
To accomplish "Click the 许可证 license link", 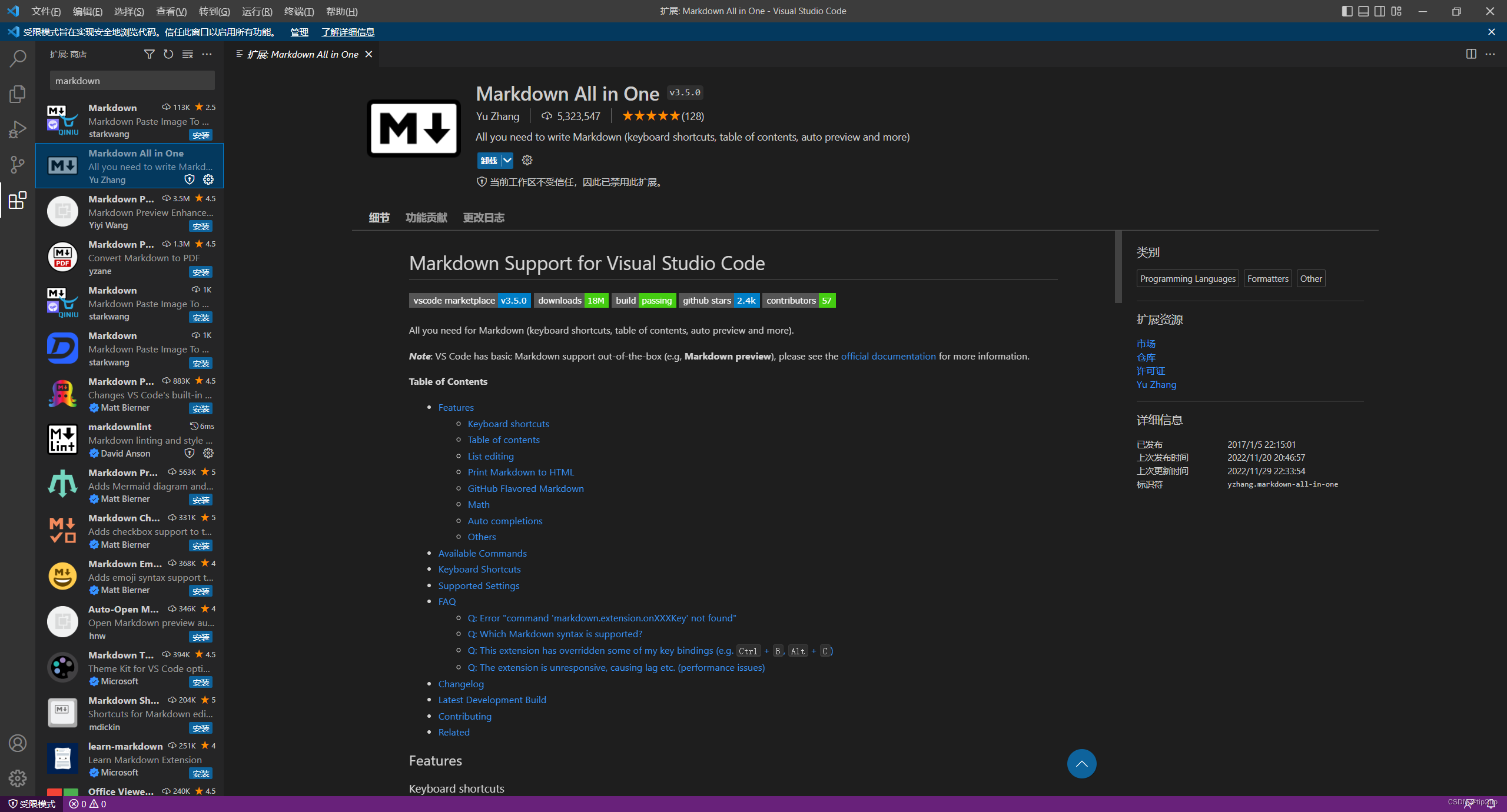I will 1150,371.
